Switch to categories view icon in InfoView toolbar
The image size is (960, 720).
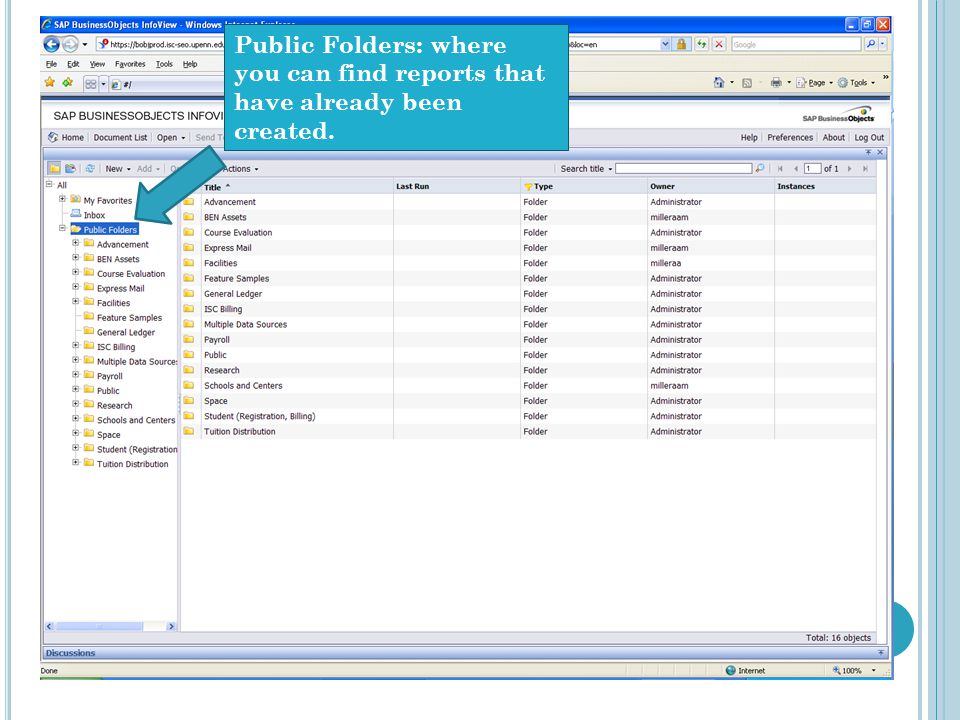pos(70,168)
